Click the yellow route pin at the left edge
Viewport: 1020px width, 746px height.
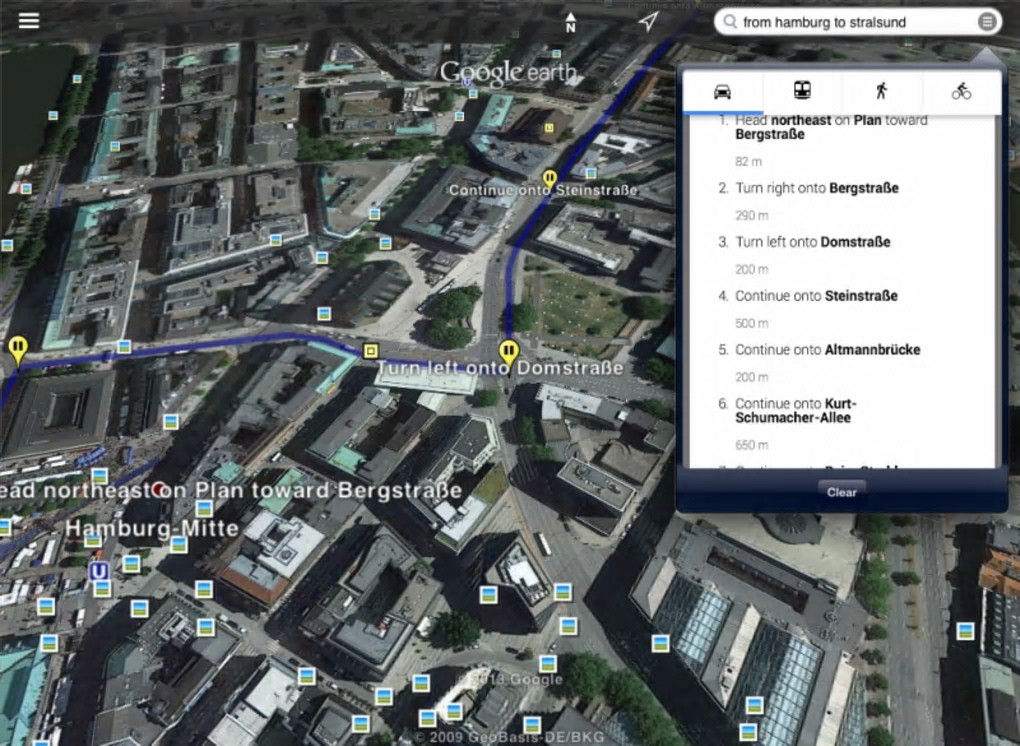pos(18,349)
